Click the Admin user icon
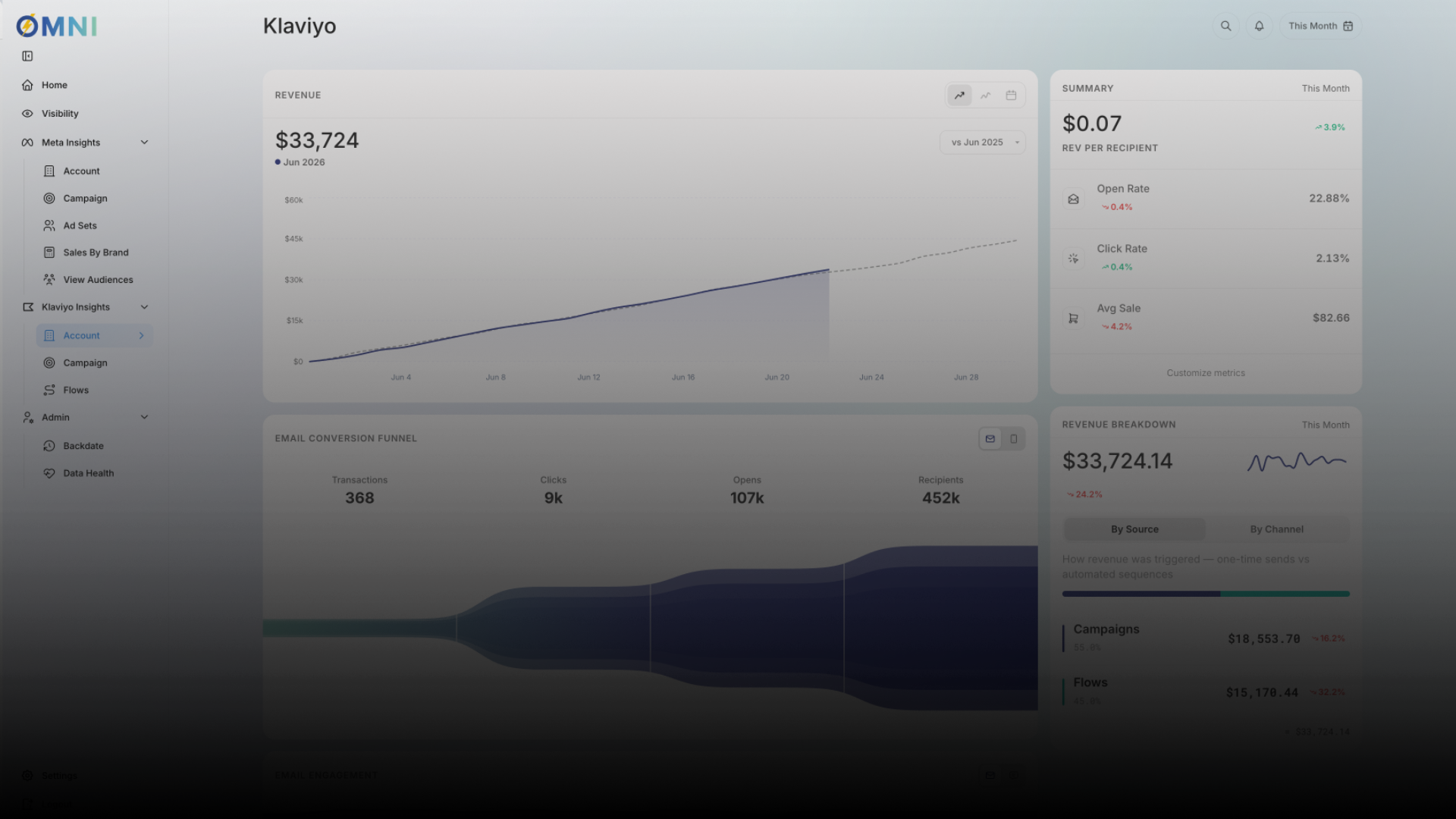The image size is (1456, 819). point(28,417)
